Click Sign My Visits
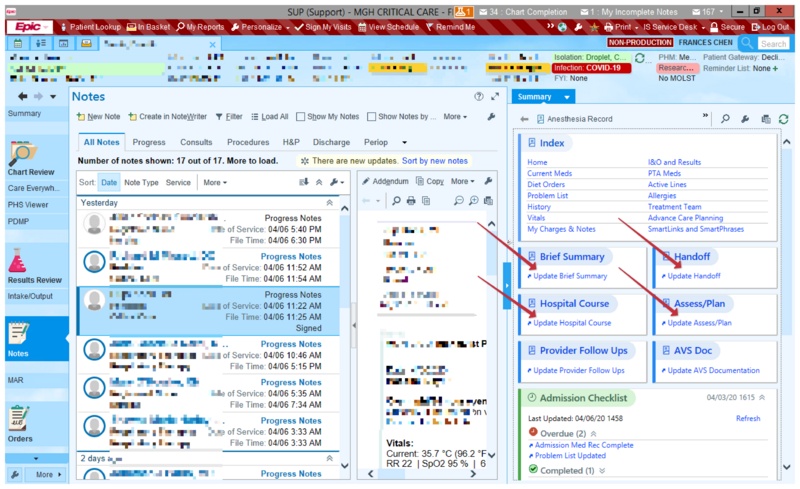800x489 pixels. (x=323, y=27)
